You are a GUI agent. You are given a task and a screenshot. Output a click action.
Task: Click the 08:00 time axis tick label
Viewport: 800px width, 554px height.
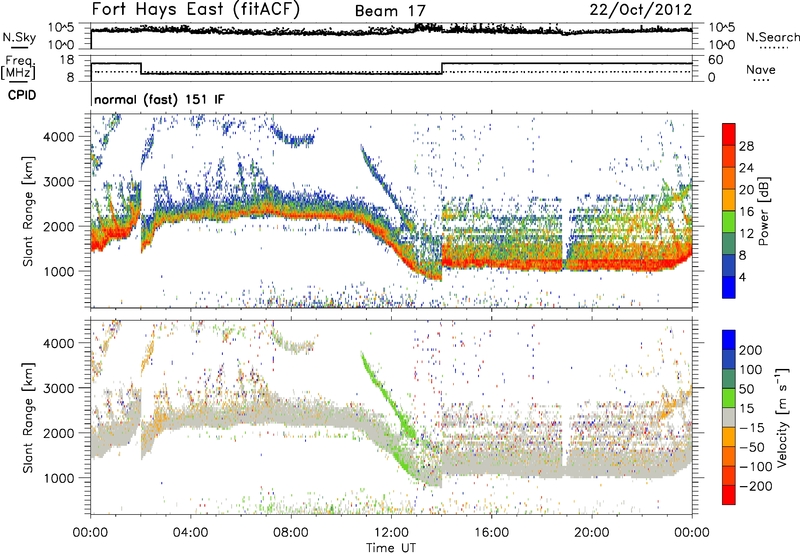291,532
